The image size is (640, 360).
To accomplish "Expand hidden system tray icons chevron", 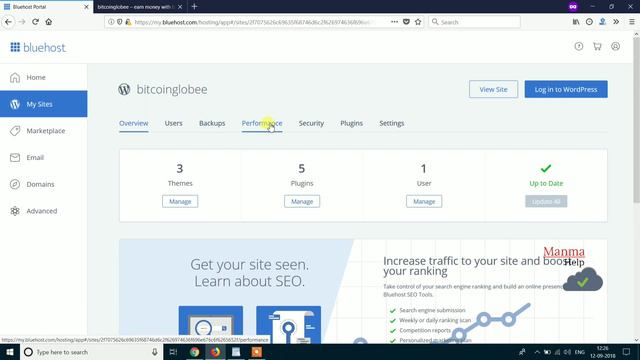I will [537, 352].
